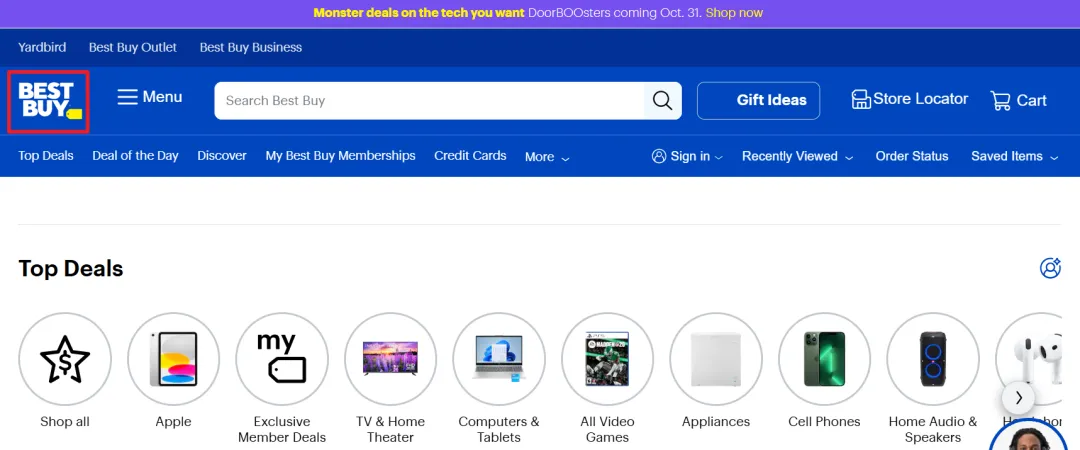Screen dimensions: 1080x450
Task: Open Deal of the Day
Action: click(x=135, y=156)
